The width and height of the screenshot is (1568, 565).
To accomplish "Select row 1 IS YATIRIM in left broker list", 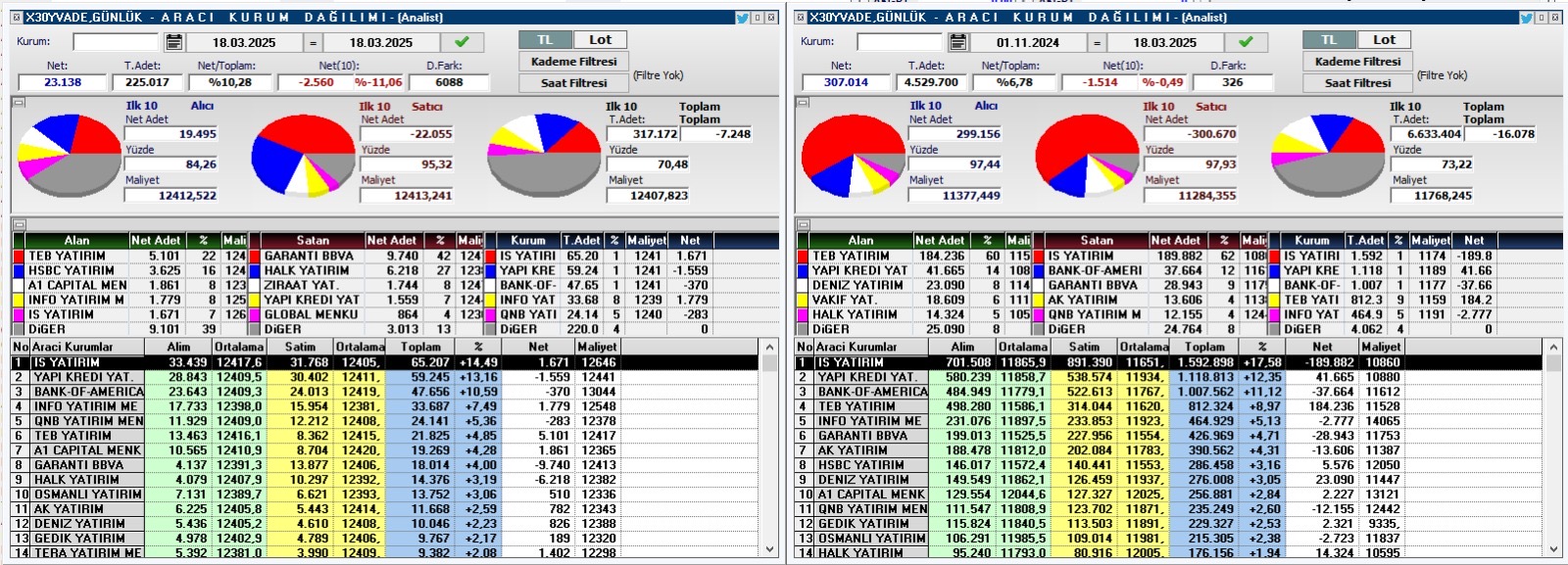I will [385, 362].
